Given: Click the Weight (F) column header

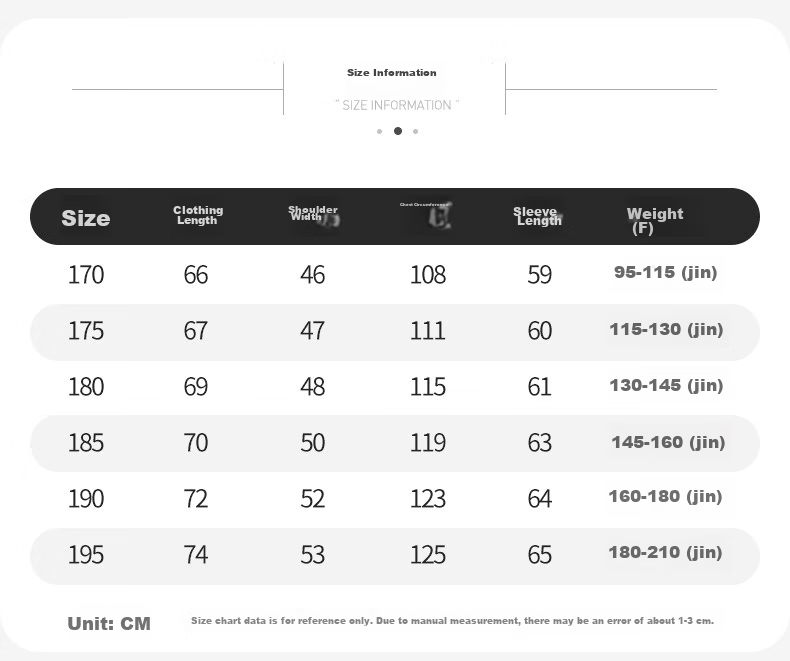Looking at the screenshot, I should (655, 221).
